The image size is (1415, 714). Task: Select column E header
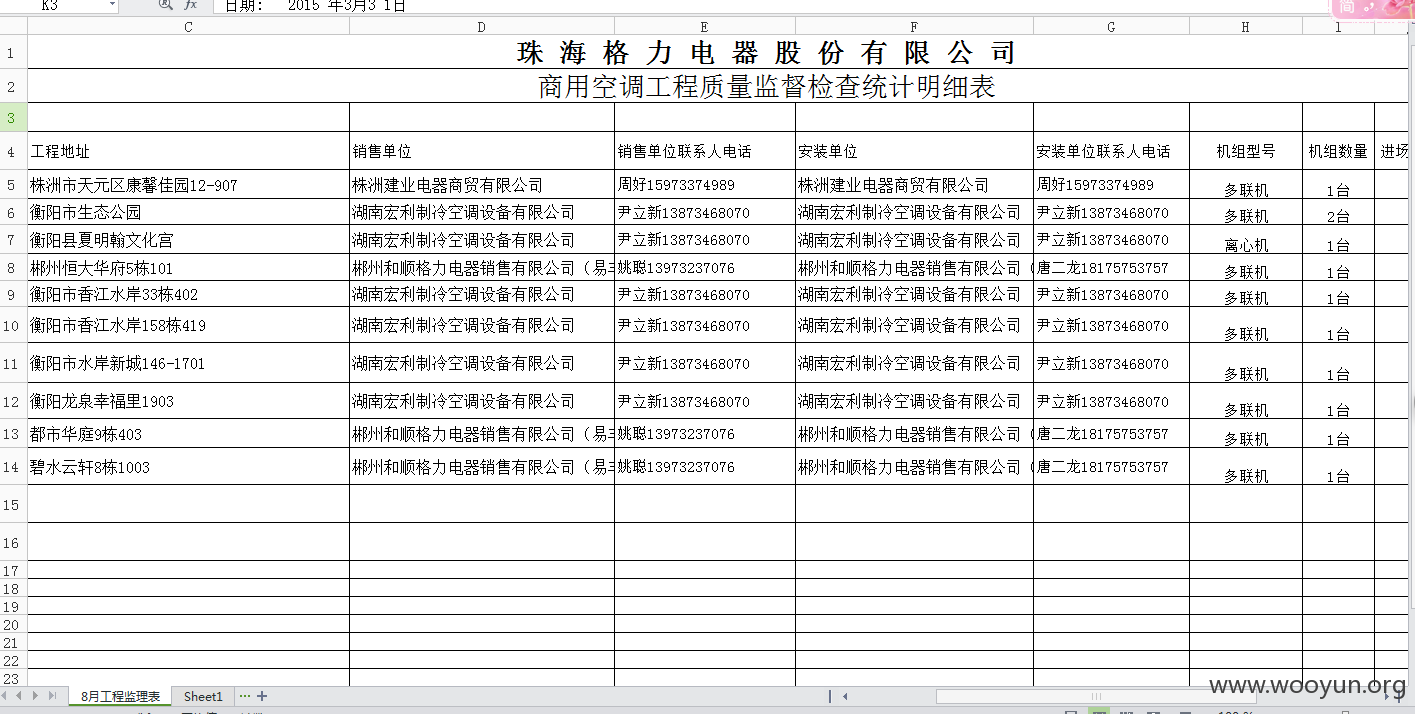tap(705, 27)
